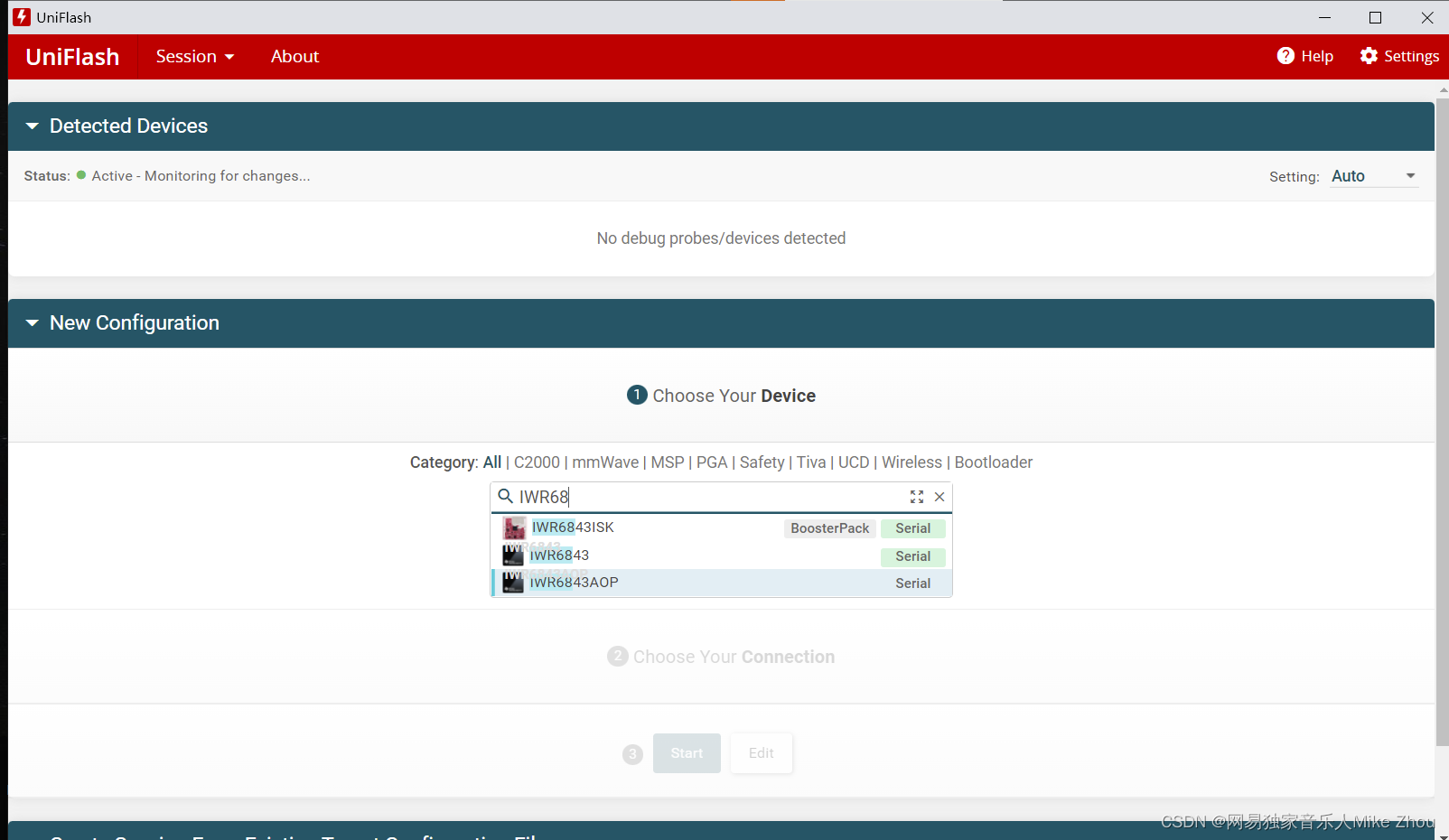The image size is (1449, 840).
Task: Filter devices by C2000 category
Action: (x=537, y=462)
